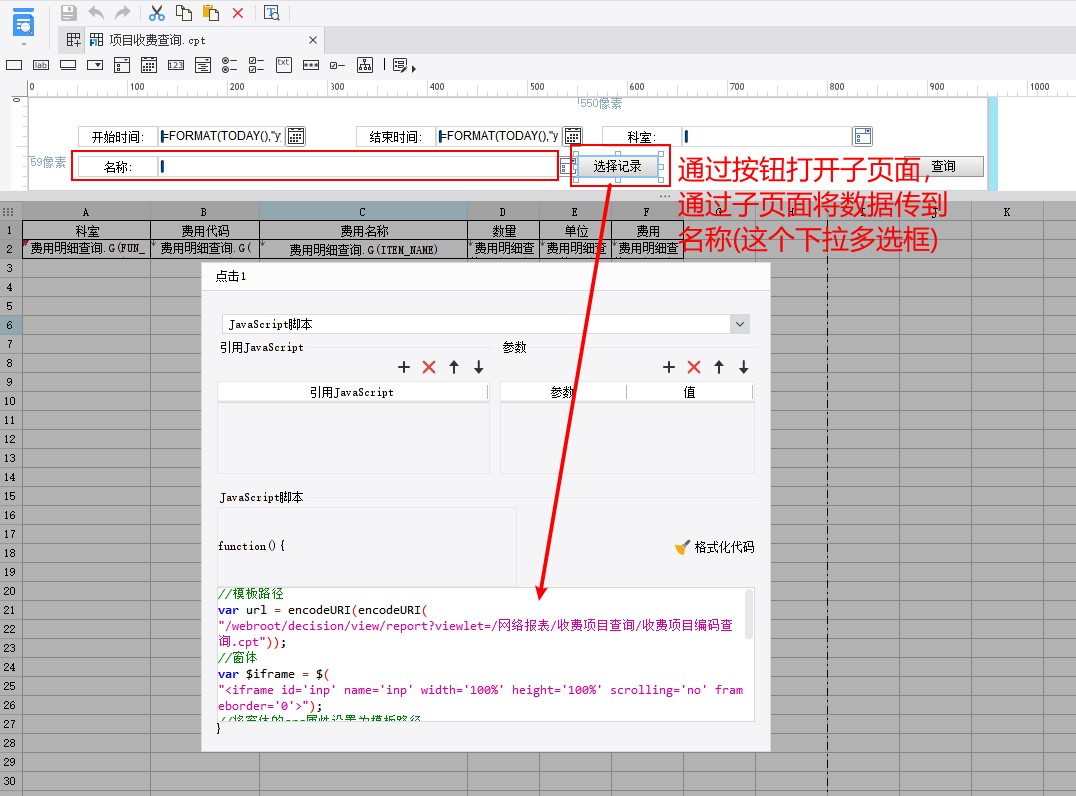Select the radio button group widget icon
This screenshot has width=1076, height=796.
click(x=229, y=65)
